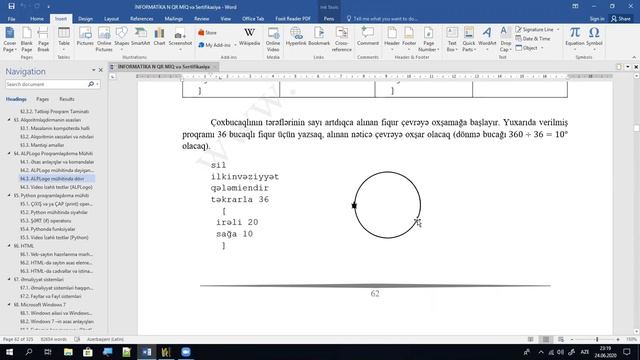Open the Windows Start menu
Screen dimensions: 640x360
tap(9, 352)
